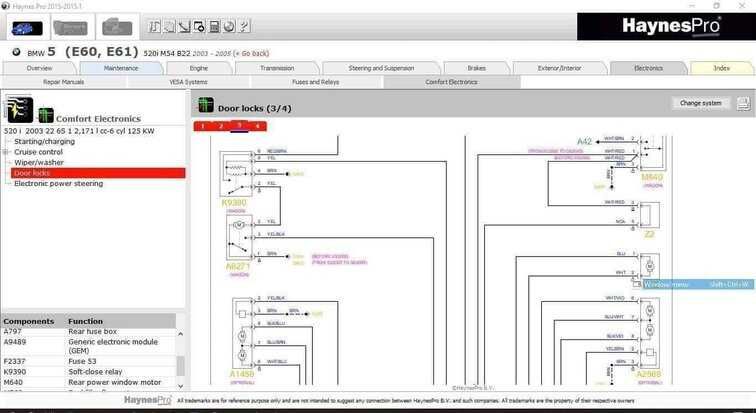The image size is (756, 413).
Task: Click the A6271 component label in the diagram
Action: click(238, 266)
